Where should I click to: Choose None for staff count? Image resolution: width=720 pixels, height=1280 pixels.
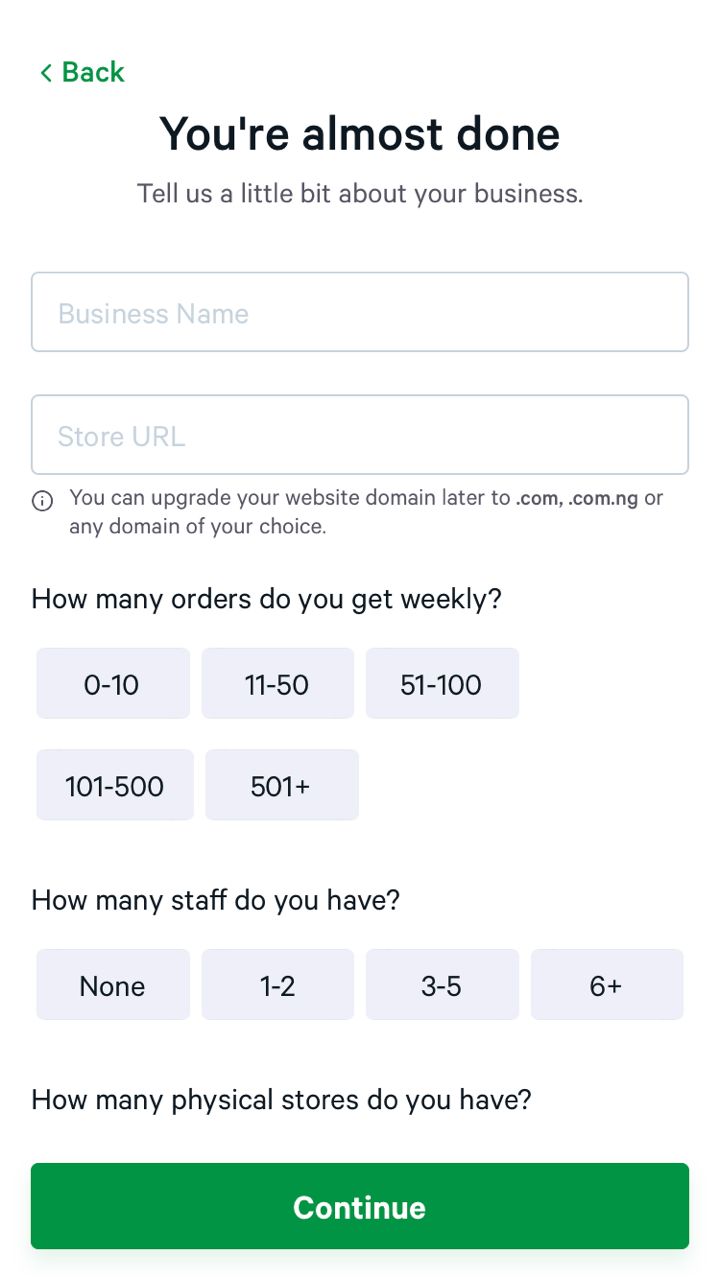(x=113, y=986)
